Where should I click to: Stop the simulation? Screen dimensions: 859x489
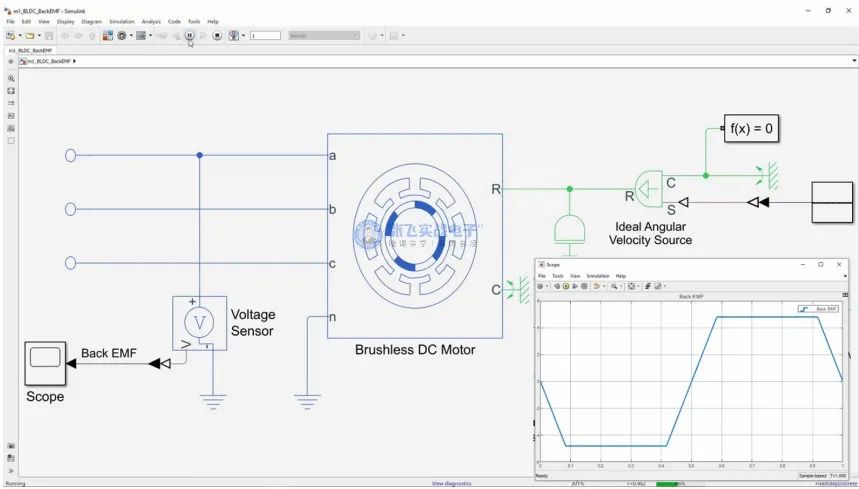point(217,36)
